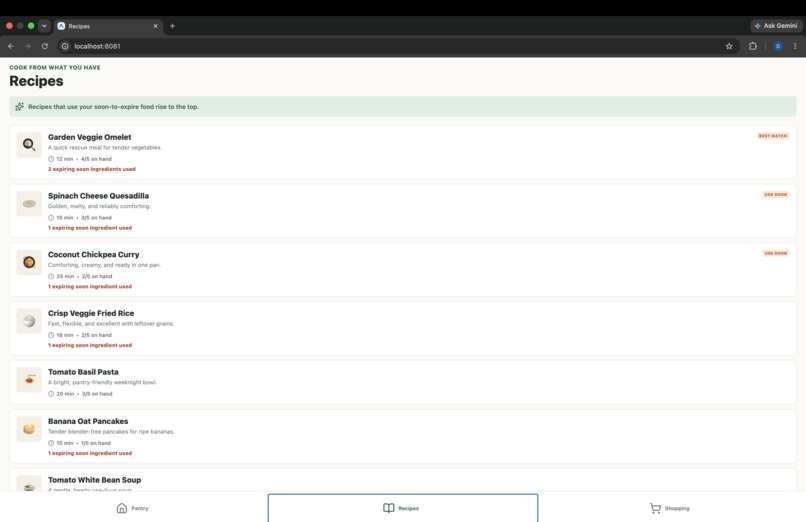Screen dimensions: 806x522
Task: Click 'Fast, flexible, and excellent with leftover grains' text
Action: tap(111, 324)
